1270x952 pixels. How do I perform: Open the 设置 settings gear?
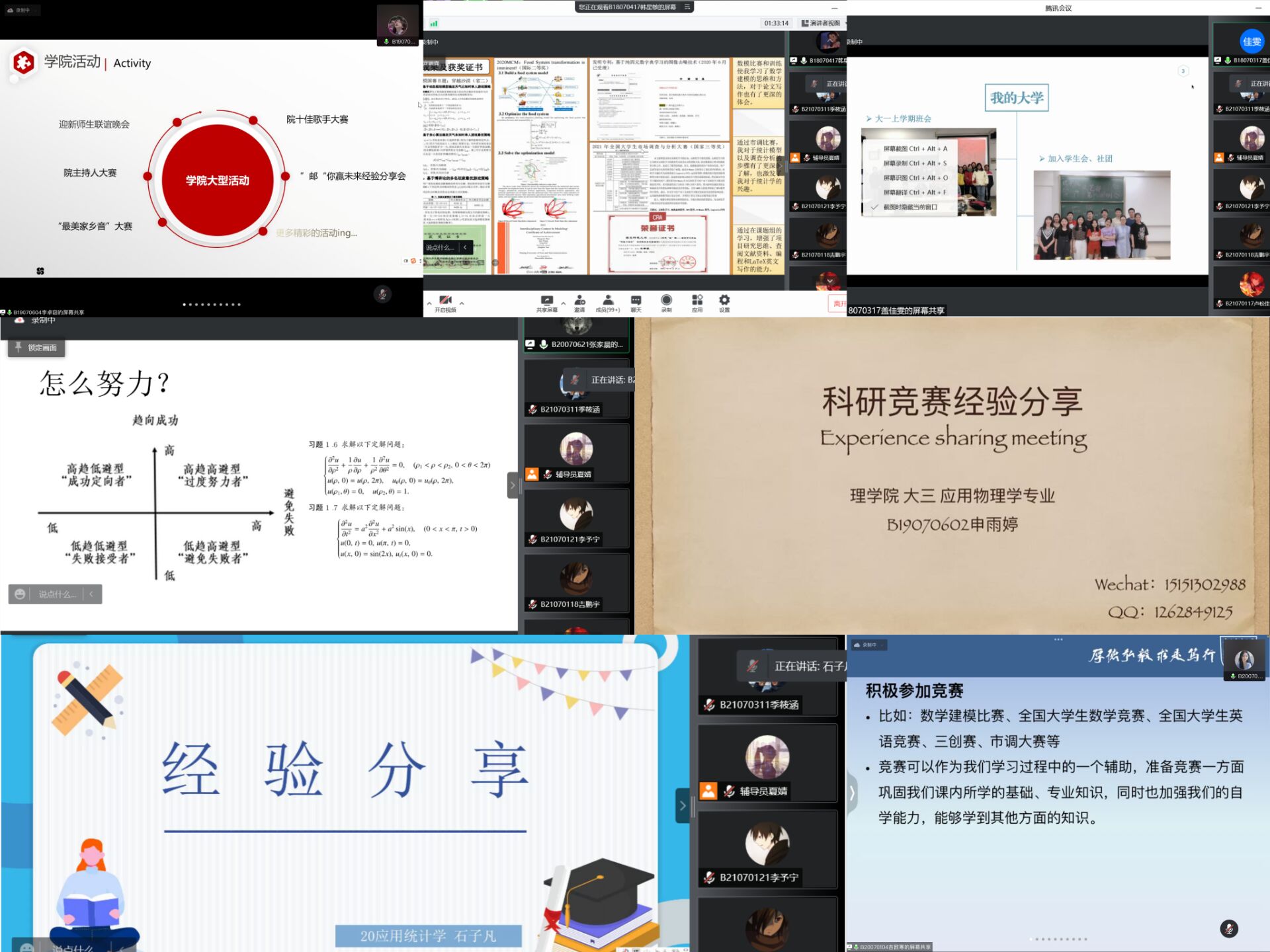point(724,300)
